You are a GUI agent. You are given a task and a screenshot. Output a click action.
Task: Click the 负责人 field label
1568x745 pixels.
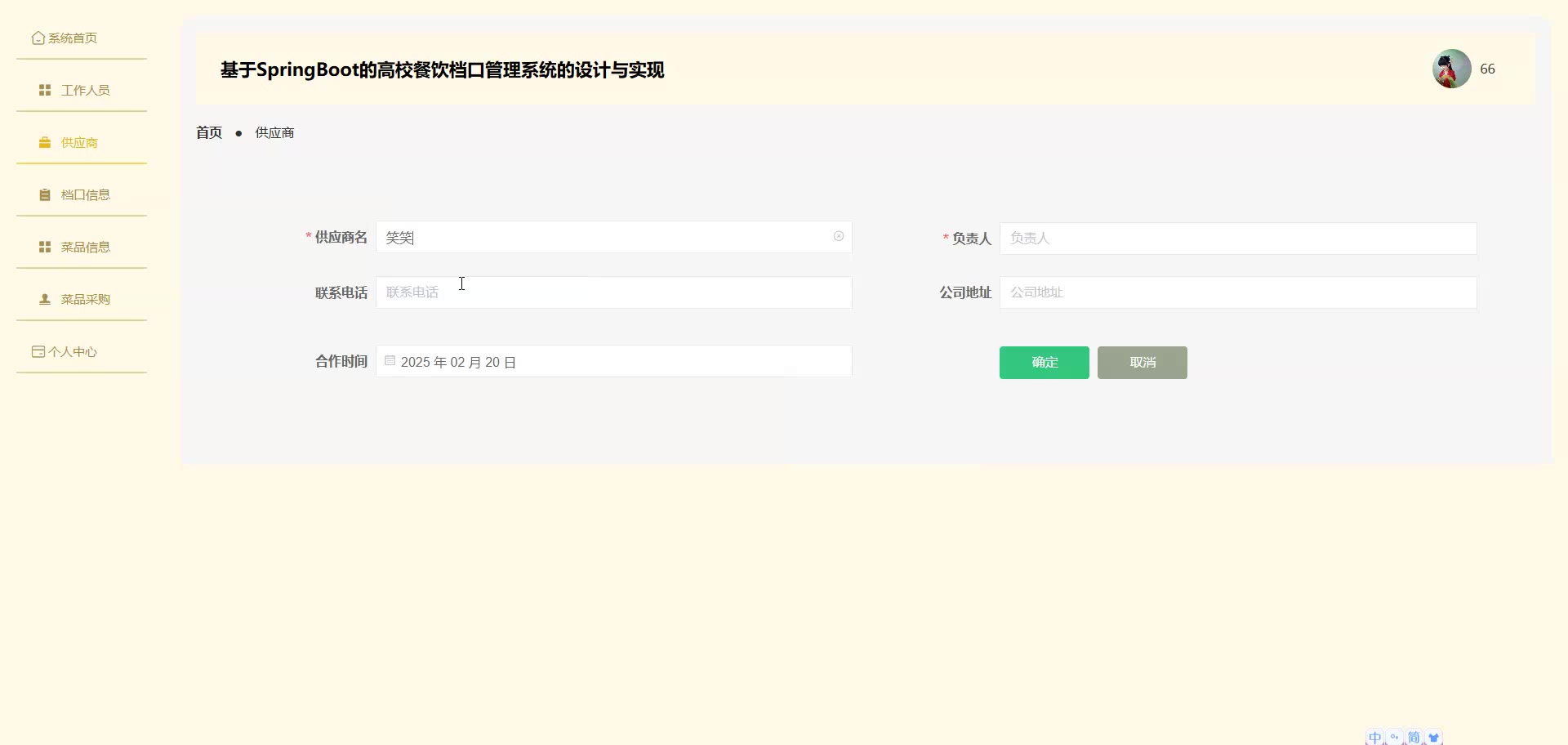pyautogui.click(x=972, y=239)
